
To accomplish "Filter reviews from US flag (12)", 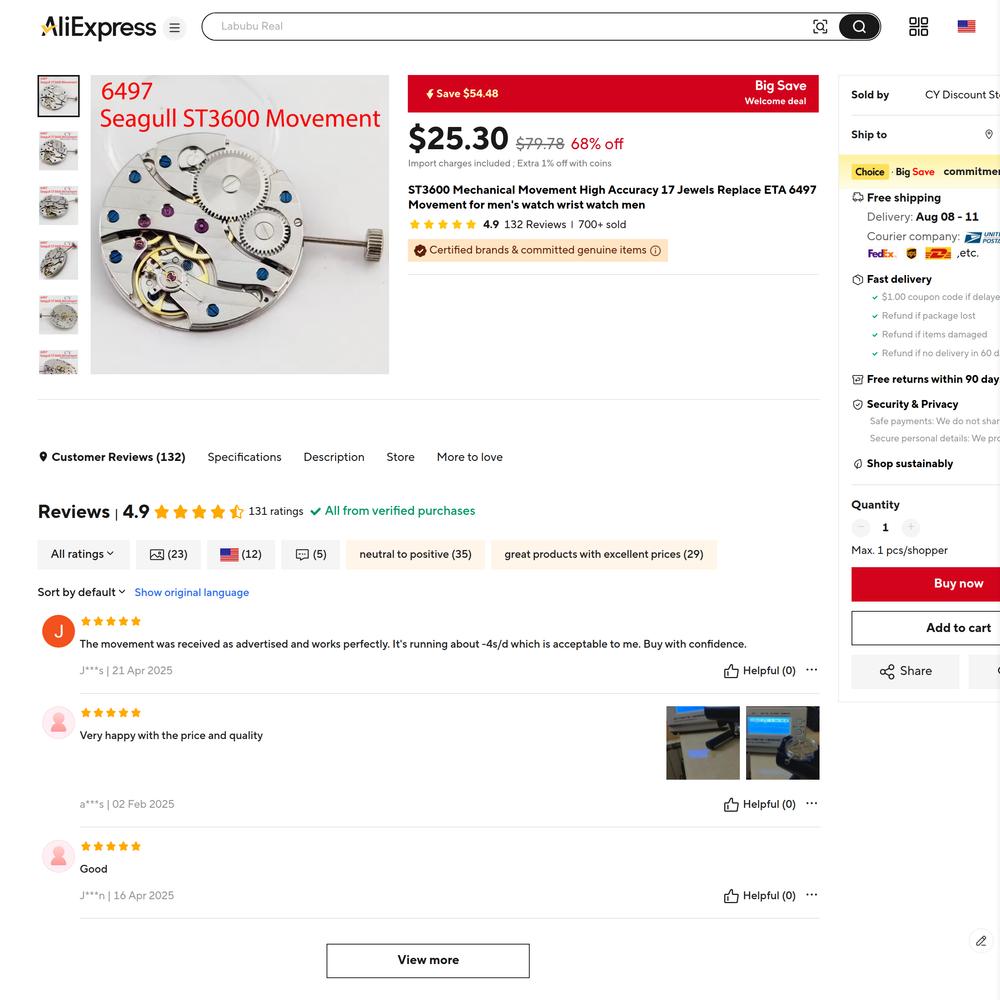I will (x=241, y=554).
